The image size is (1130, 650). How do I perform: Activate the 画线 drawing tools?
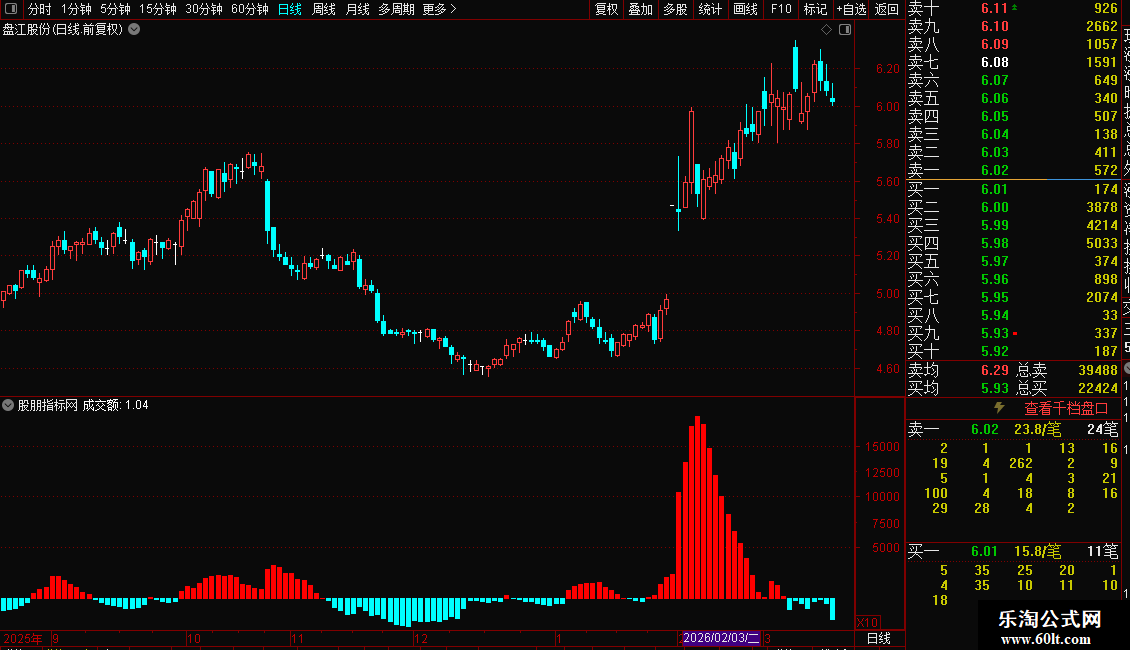tap(745, 9)
